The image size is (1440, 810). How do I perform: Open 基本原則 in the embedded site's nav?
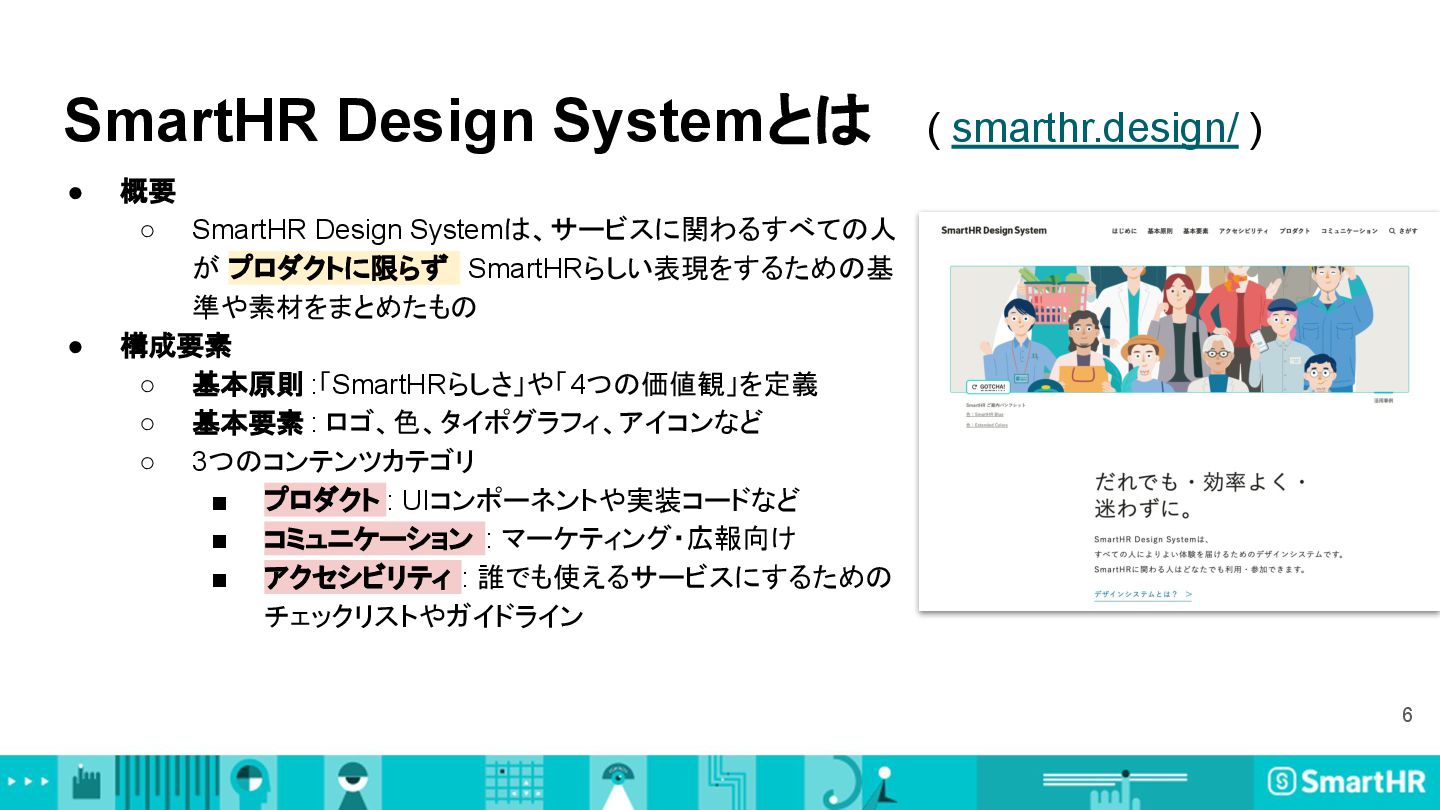click(1160, 231)
